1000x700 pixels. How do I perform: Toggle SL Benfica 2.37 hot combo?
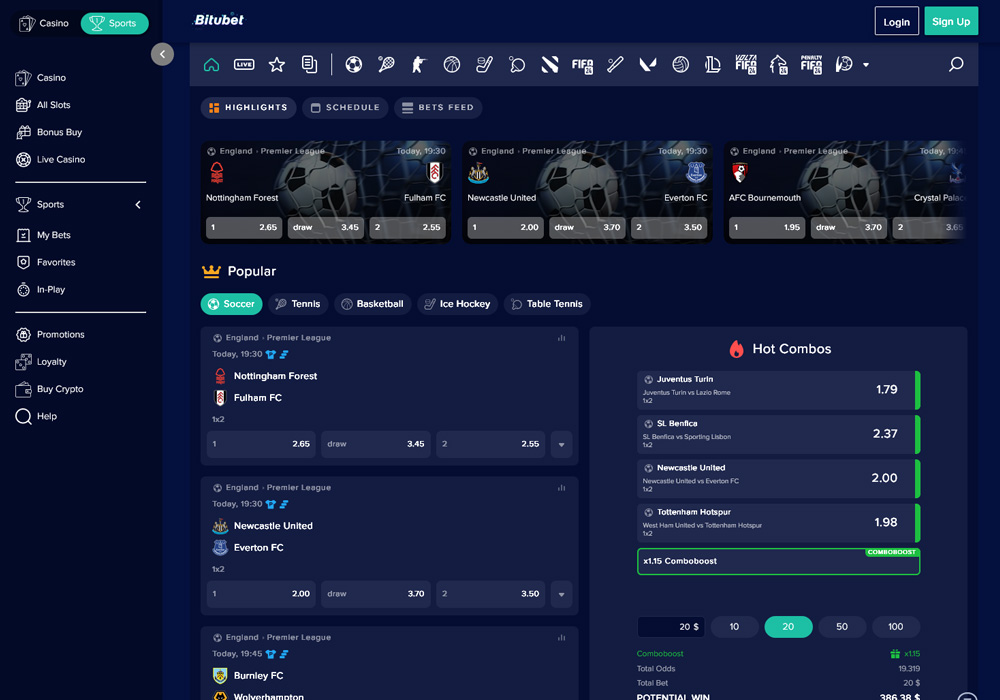tap(778, 434)
